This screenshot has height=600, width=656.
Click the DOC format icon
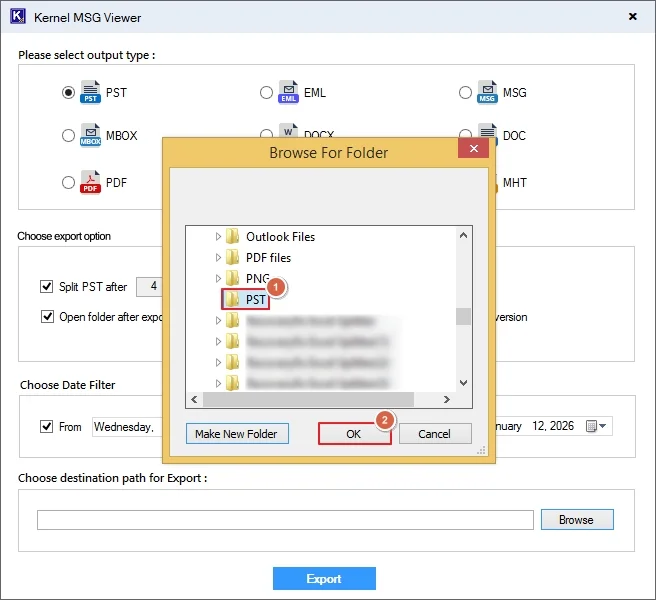[487, 135]
